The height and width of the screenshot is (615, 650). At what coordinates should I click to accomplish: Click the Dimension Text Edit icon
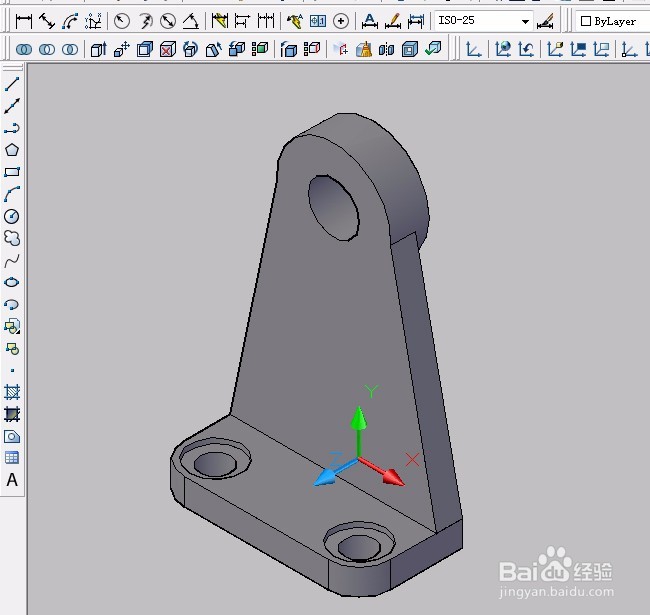[x=393, y=21]
